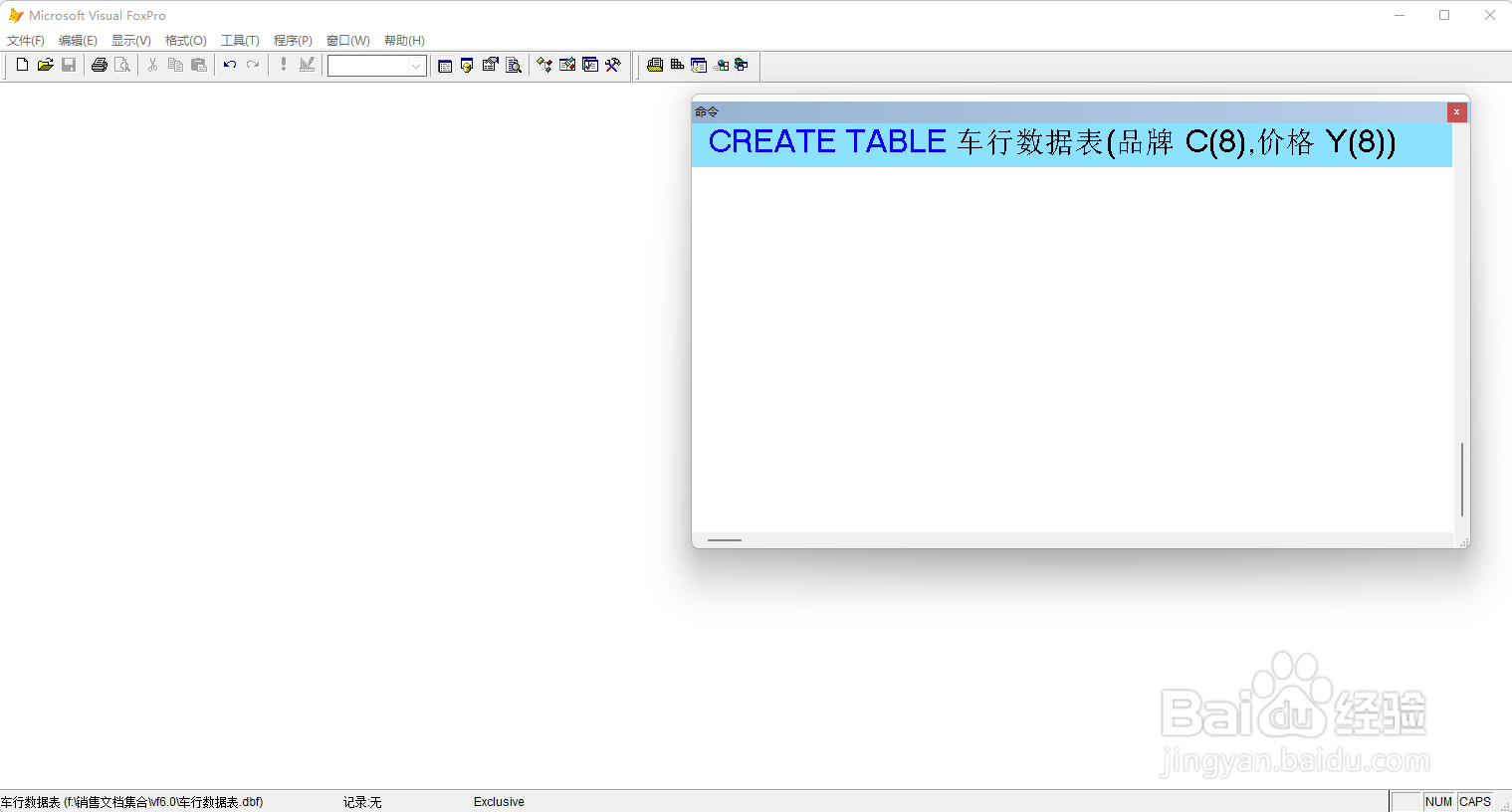The height and width of the screenshot is (812, 1512).
Task: Click the FoxPro app icon in title bar
Action: tap(16, 15)
